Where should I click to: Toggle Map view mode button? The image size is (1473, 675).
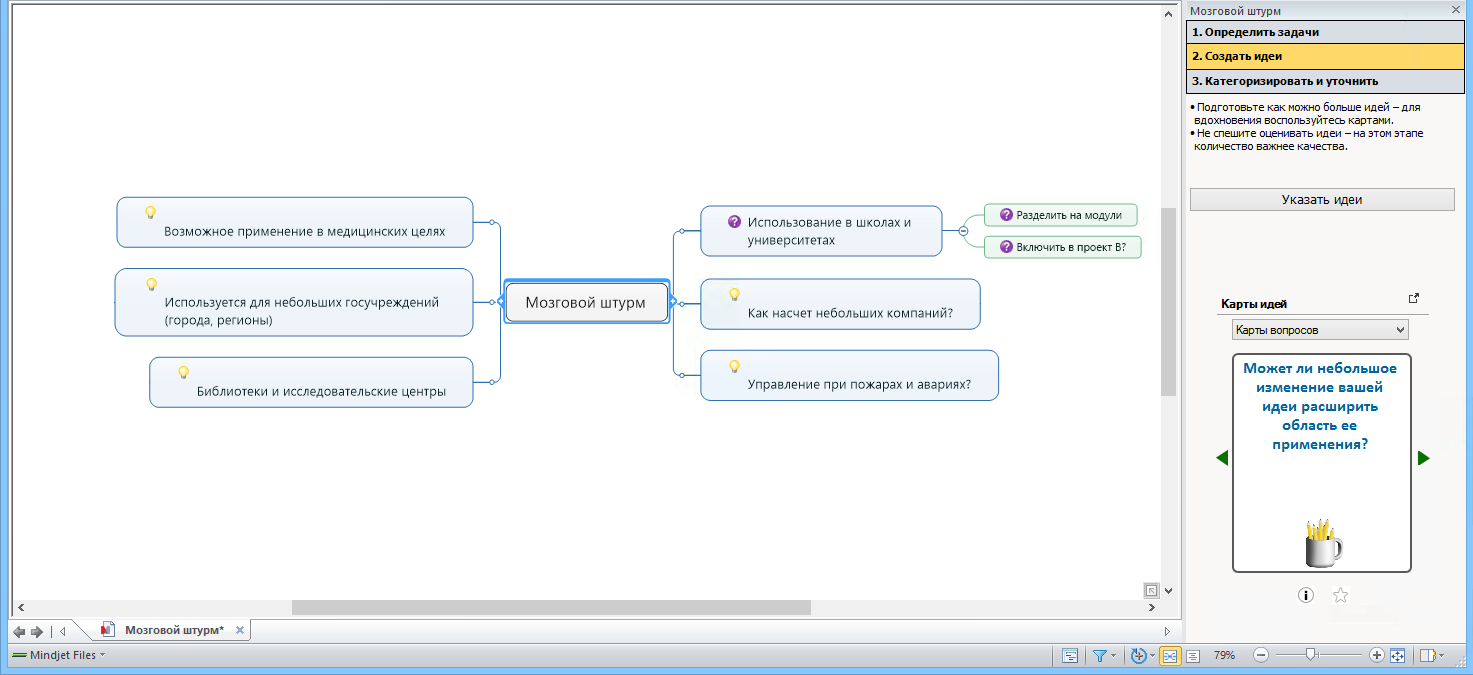tap(1169, 655)
